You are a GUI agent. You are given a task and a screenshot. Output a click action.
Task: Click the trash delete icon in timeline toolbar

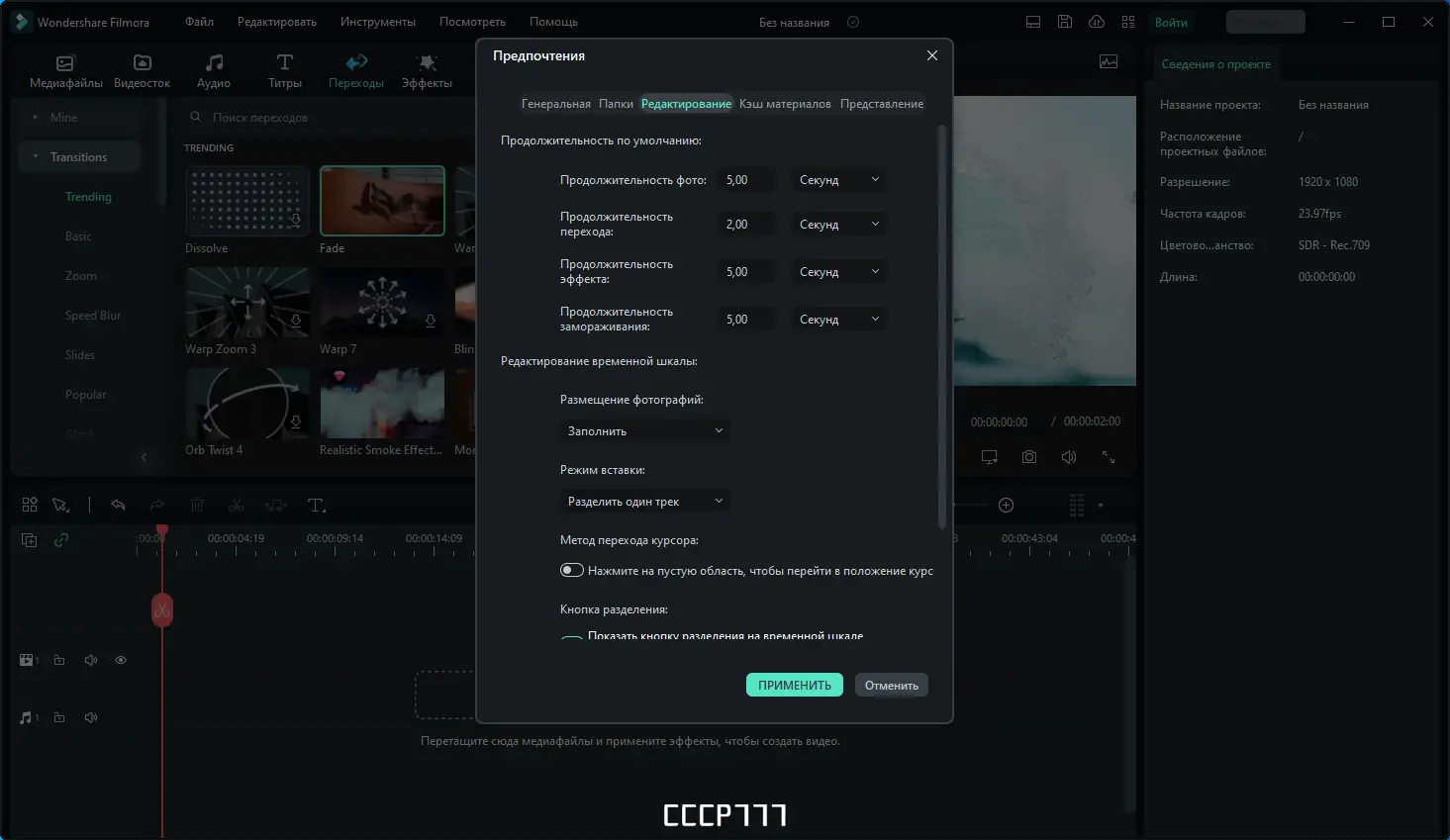197,506
